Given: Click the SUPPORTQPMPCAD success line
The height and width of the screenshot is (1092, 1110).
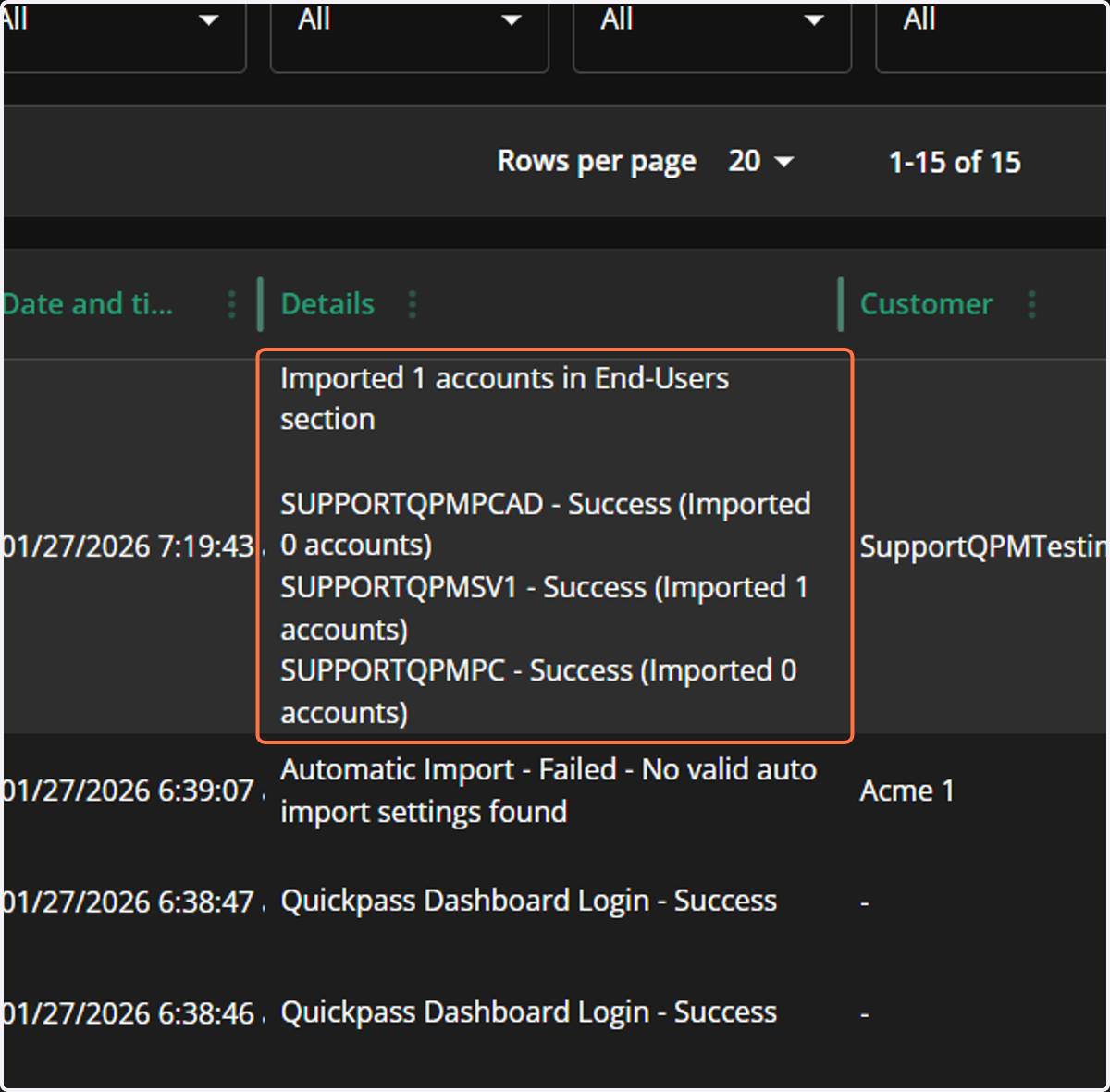Looking at the screenshot, I should click(546, 524).
